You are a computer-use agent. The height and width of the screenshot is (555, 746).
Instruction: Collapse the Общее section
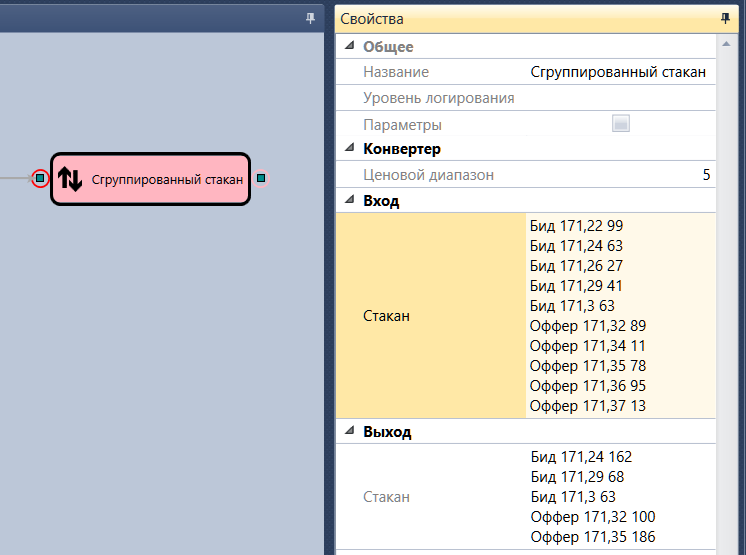[x=350, y=46]
